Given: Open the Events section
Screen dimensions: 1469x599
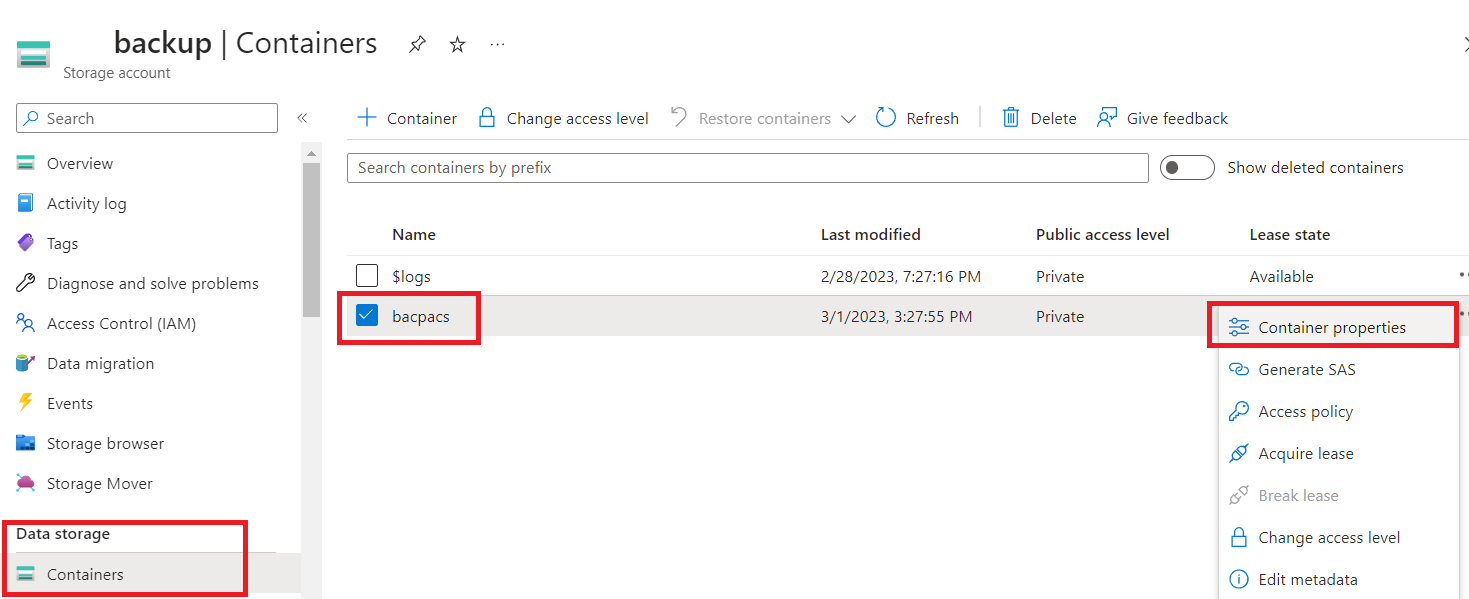Looking at the screenshot, I should click(69, 403).
